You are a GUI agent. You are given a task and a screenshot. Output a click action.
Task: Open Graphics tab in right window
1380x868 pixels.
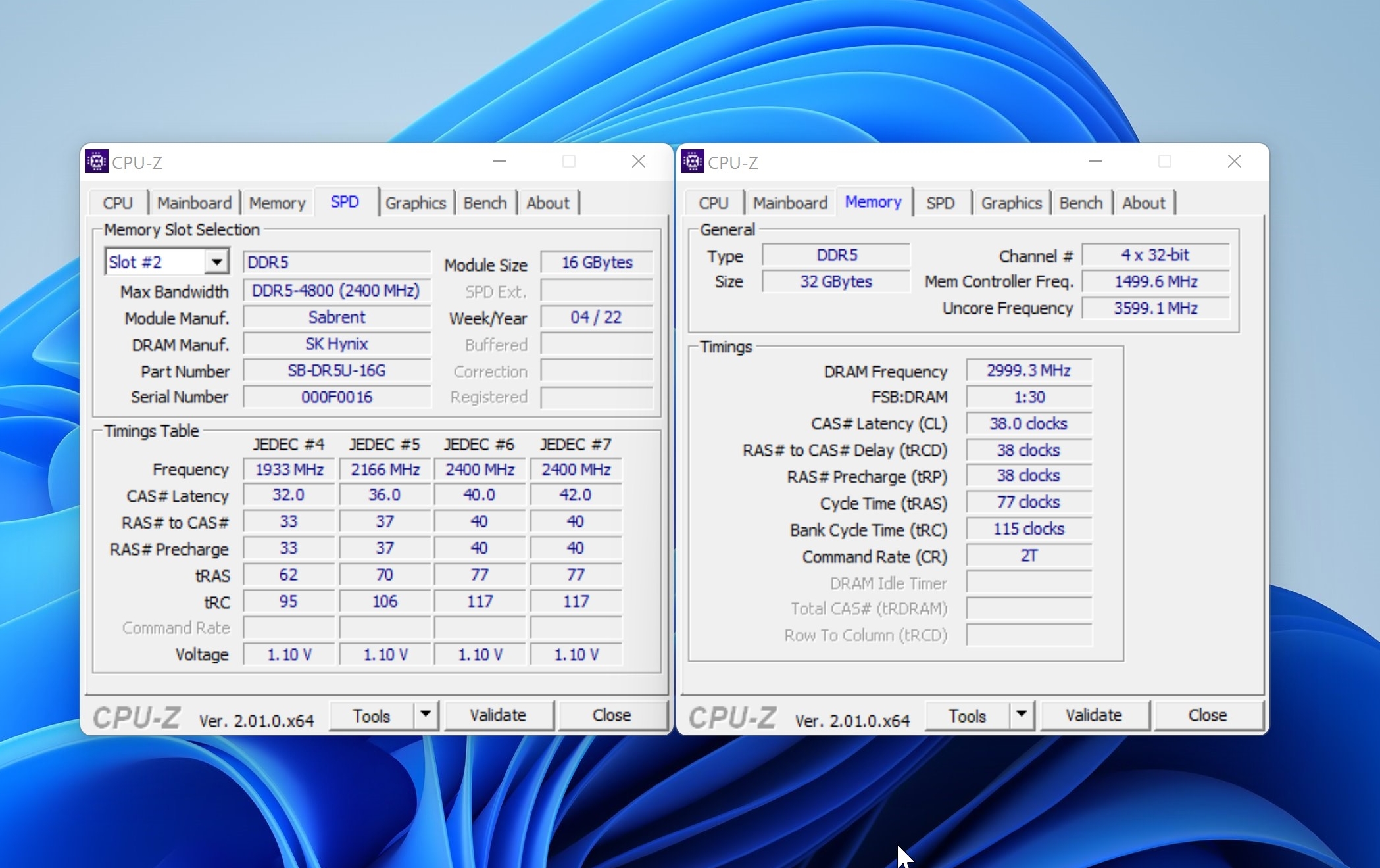(x=1012, y=203)
